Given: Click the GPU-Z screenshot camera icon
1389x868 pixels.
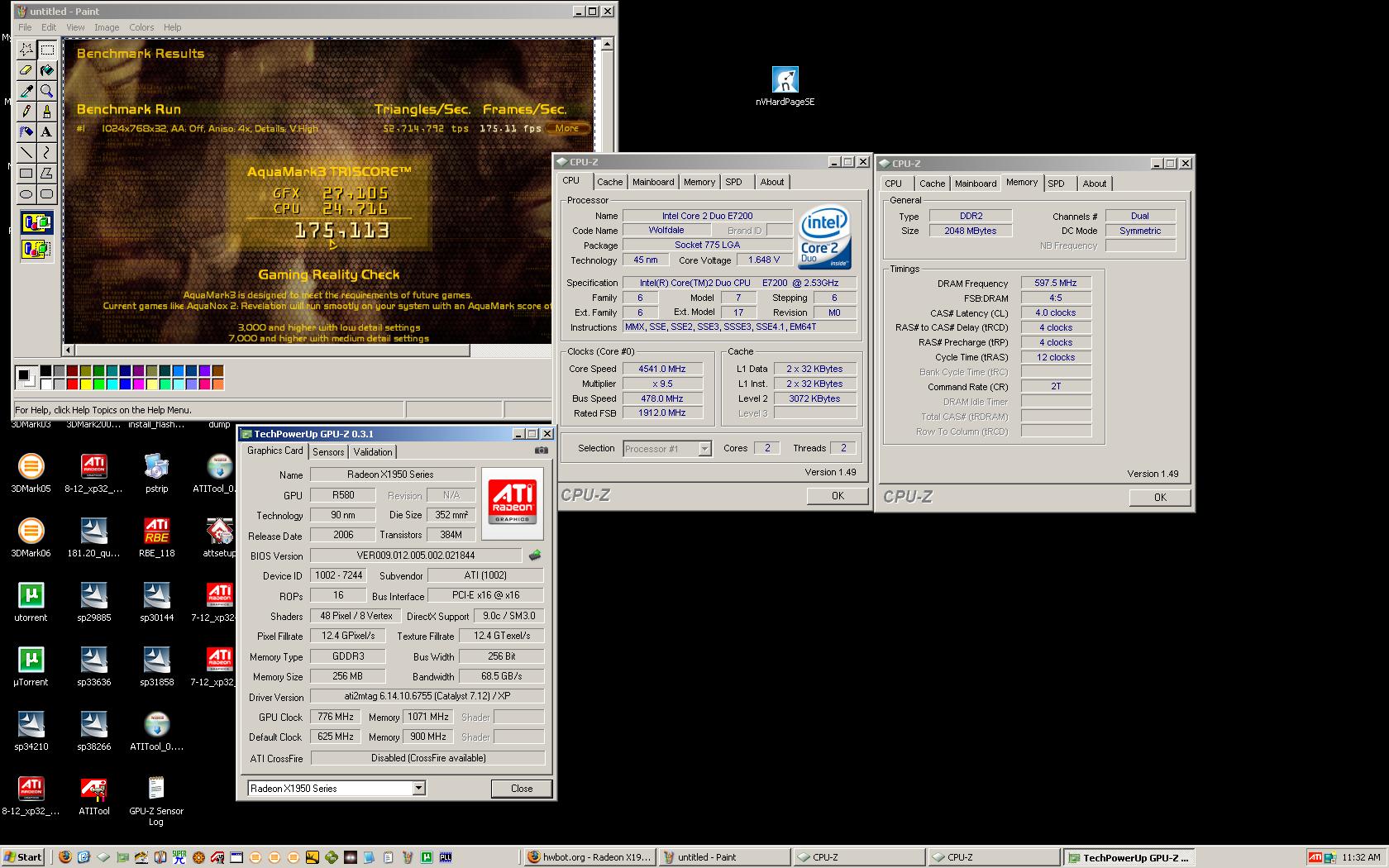Looking at the screenshot, I should click(541, 451).
